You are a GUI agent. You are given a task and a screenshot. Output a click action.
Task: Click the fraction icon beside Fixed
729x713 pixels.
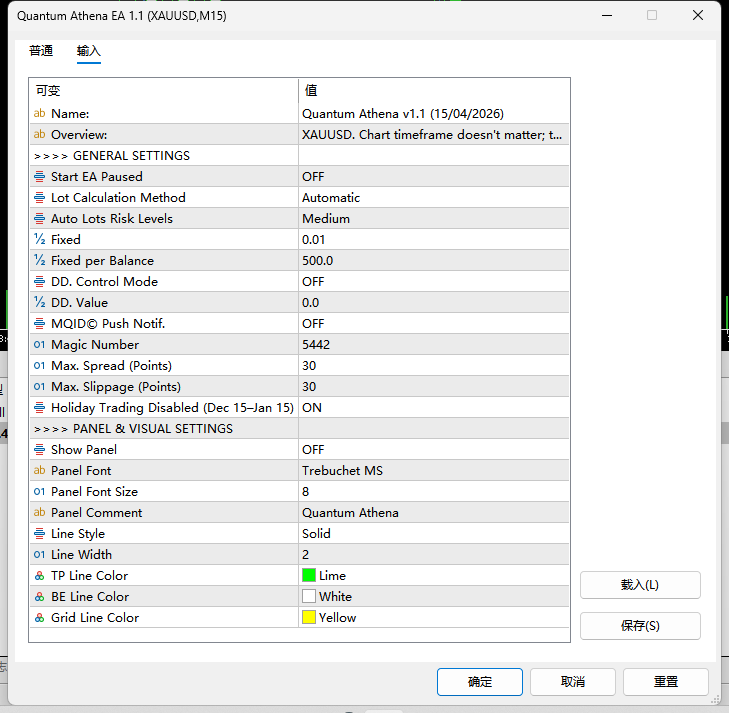(x=40, y=239)
